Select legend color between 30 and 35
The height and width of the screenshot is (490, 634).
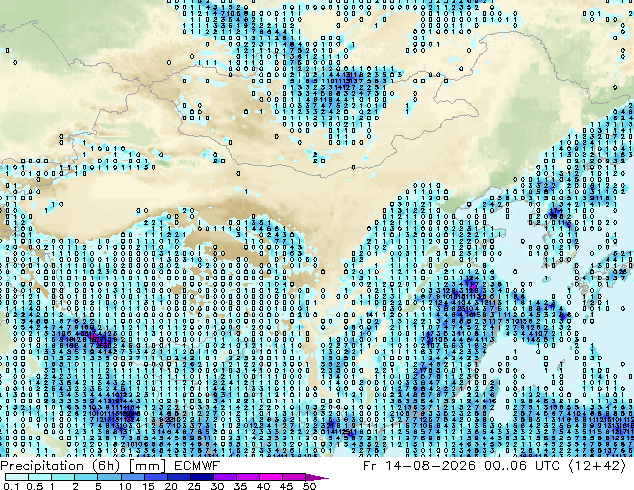click(224, 477)
